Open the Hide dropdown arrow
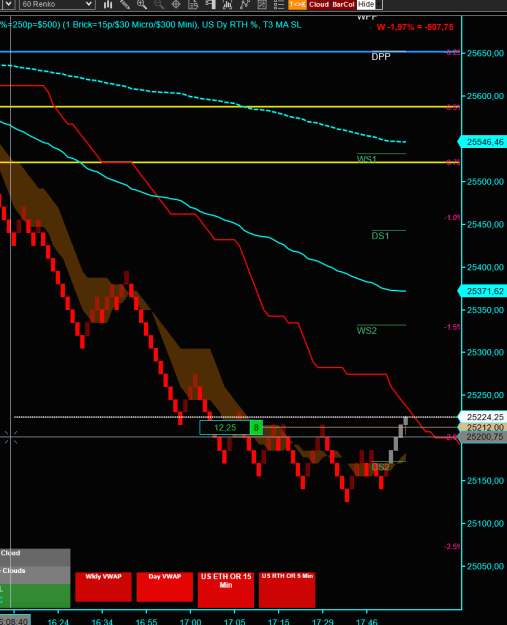This screenshot has height=625, width=507. coord(379,4)
